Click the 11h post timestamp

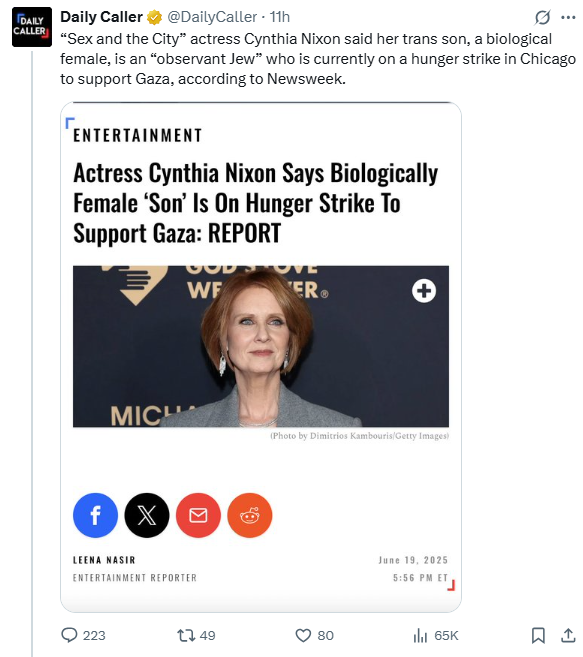[x=280, y=17]
